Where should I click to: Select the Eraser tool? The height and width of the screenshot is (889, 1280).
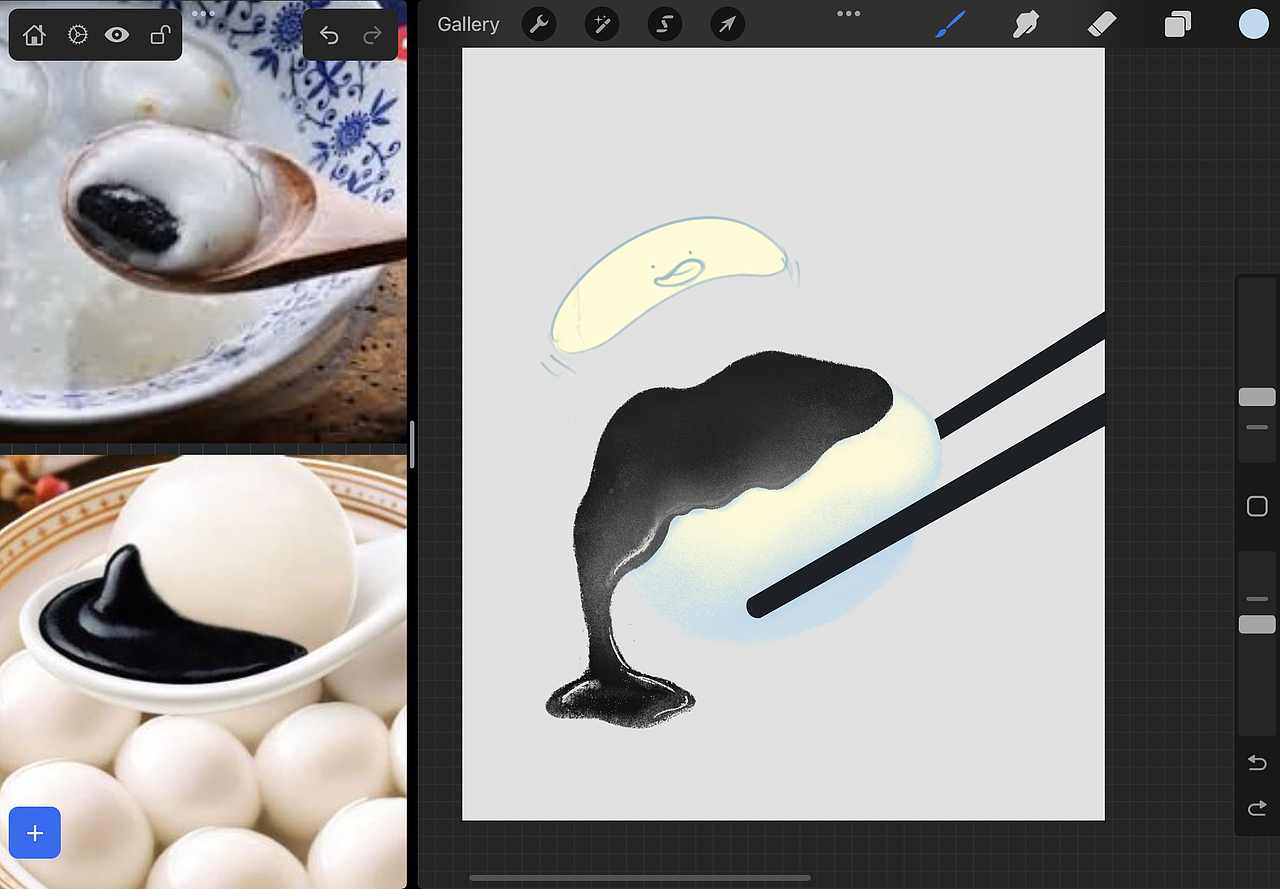(x=1102, y=25)
